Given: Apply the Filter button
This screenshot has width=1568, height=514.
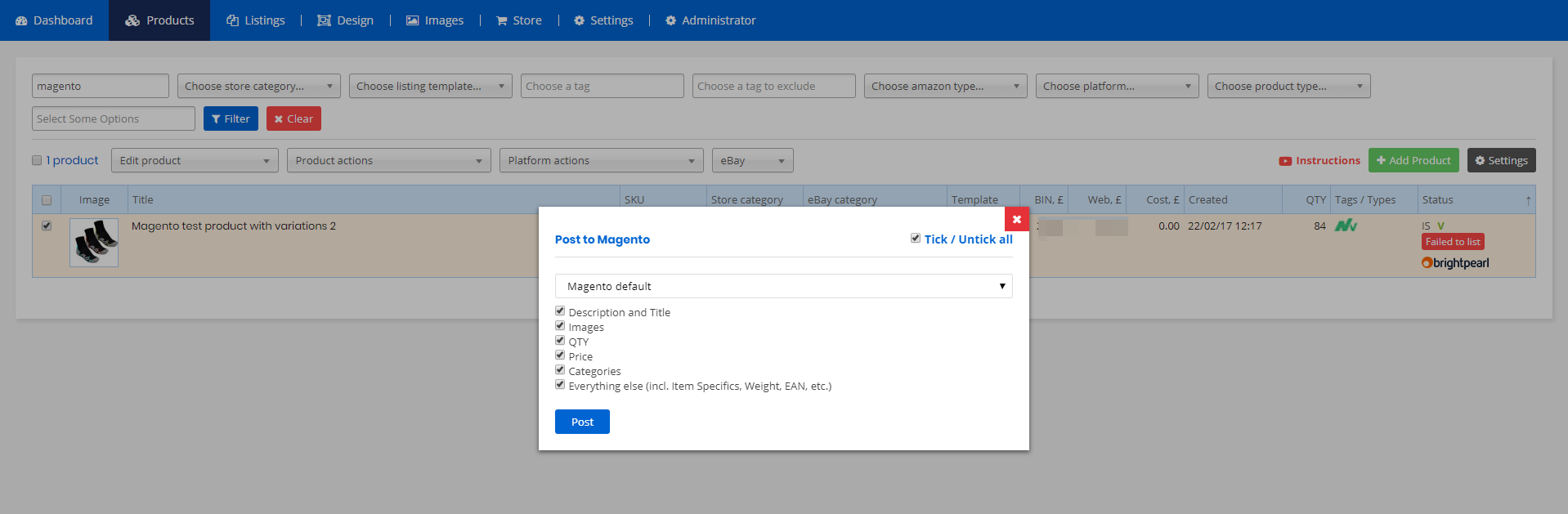Looking at the screenshot, I should [x=231, y=118].
